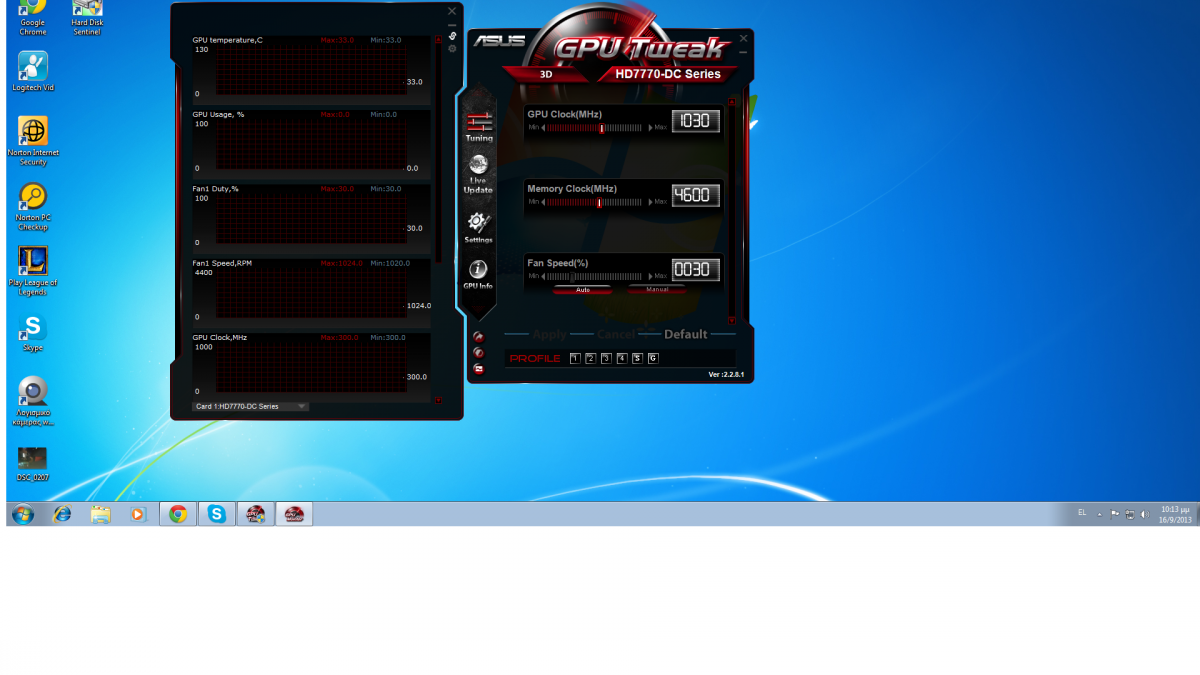Click the volume icon in system tray
Viewport: 1200px width, 675px height.
[x=1145, y=514]
